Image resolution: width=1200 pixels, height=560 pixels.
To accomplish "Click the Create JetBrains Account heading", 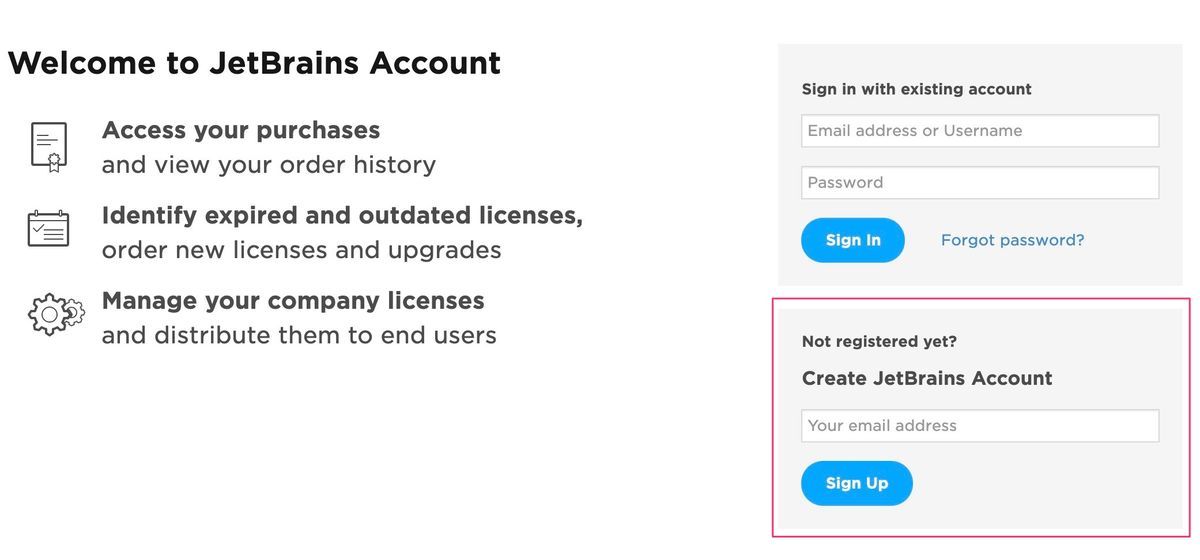I will click(x=927, y=379).
